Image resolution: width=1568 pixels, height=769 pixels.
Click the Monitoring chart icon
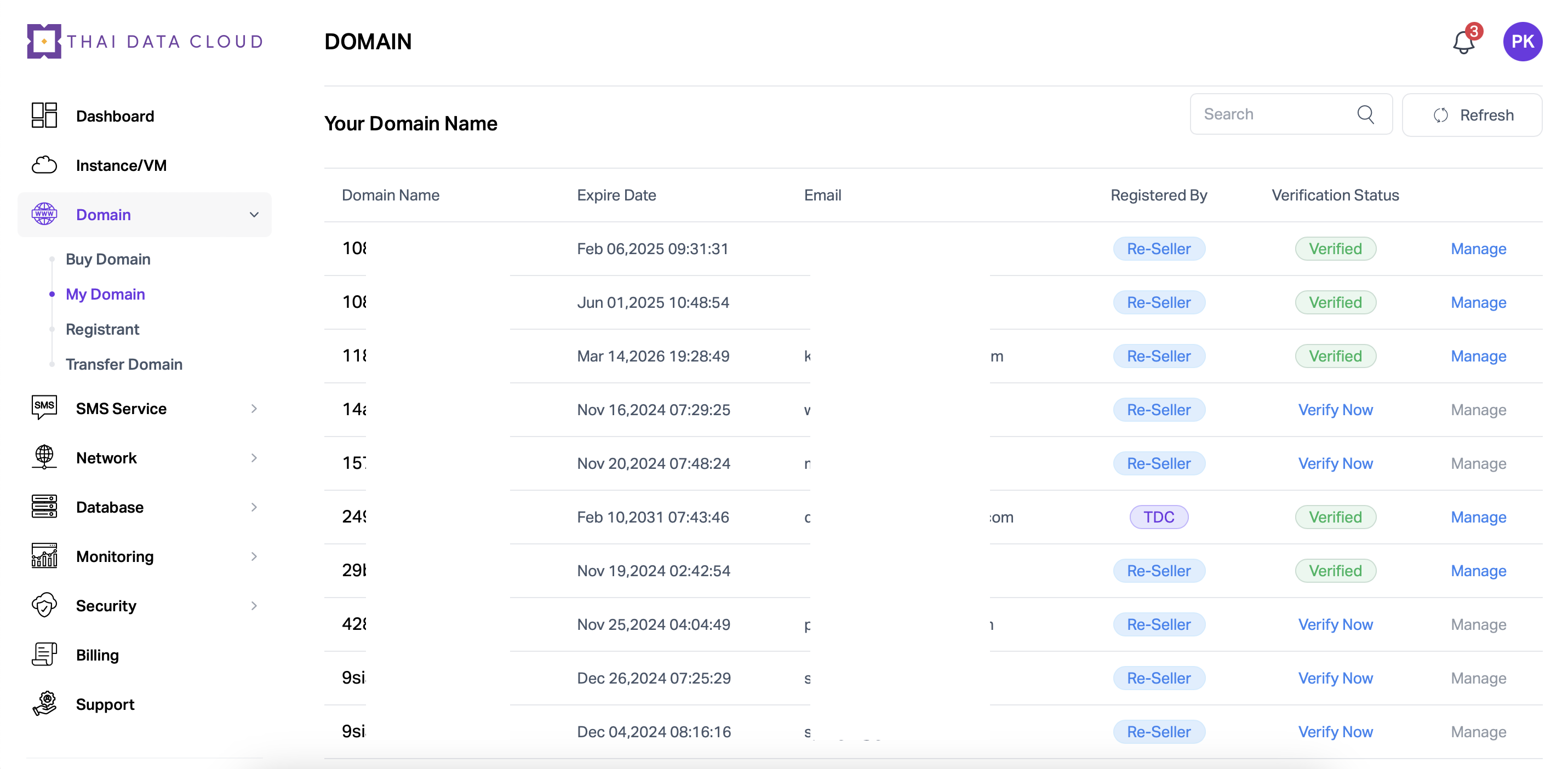pos(44,555)
